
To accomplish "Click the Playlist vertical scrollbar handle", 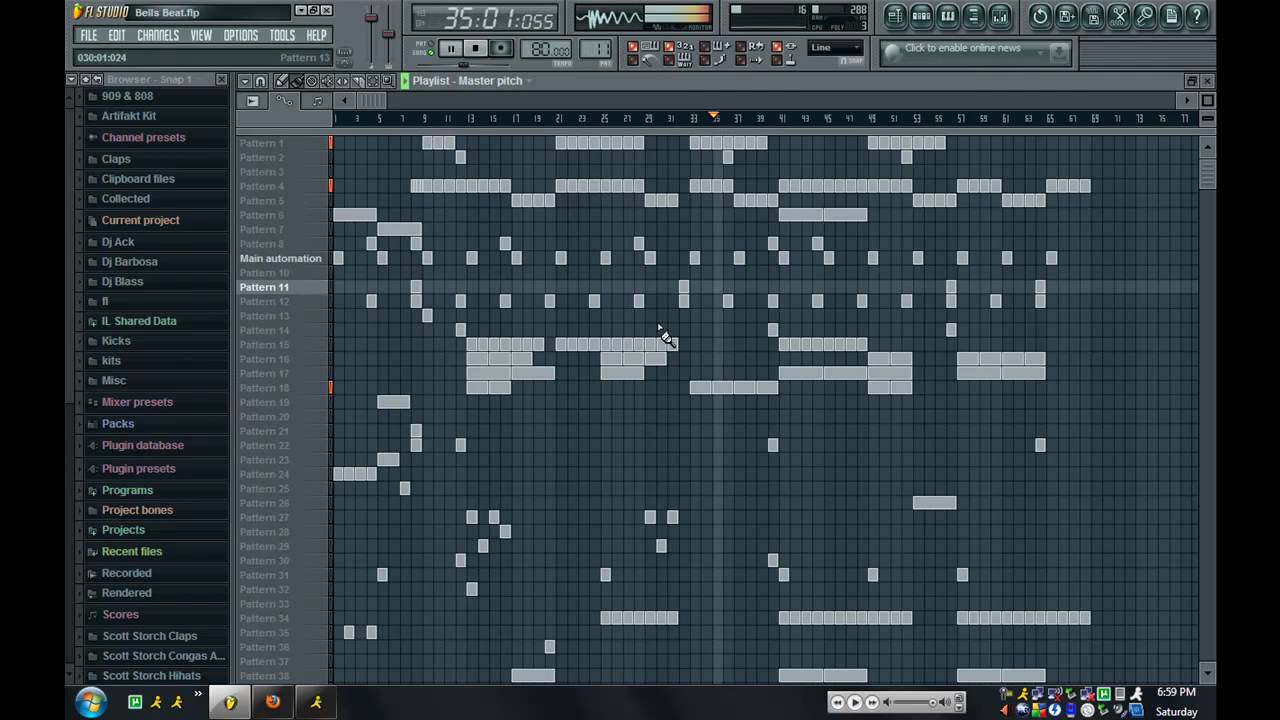I will [x=1207, y=172].
